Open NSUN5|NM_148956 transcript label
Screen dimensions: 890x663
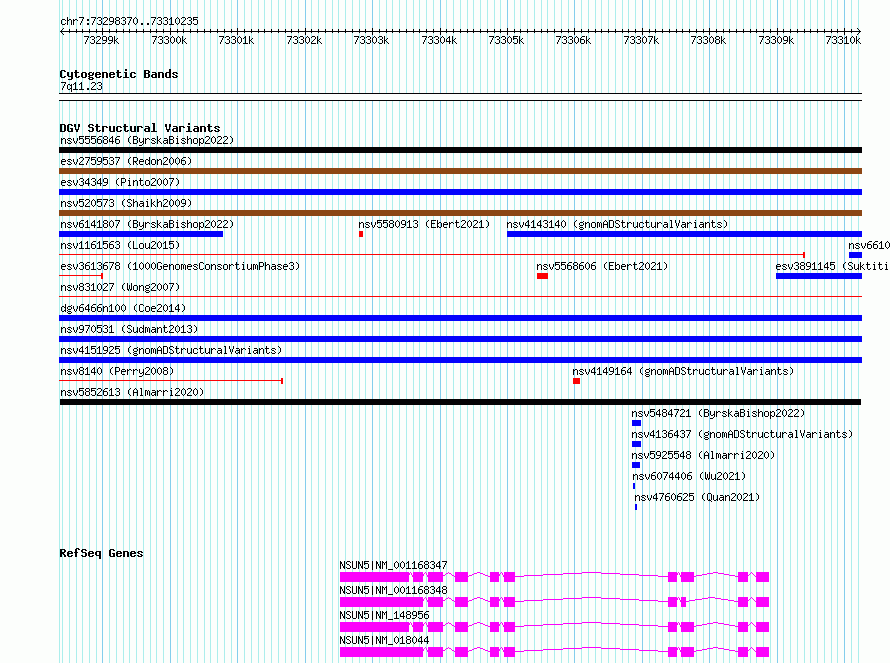pyautogui.click(x=384, y=615)
